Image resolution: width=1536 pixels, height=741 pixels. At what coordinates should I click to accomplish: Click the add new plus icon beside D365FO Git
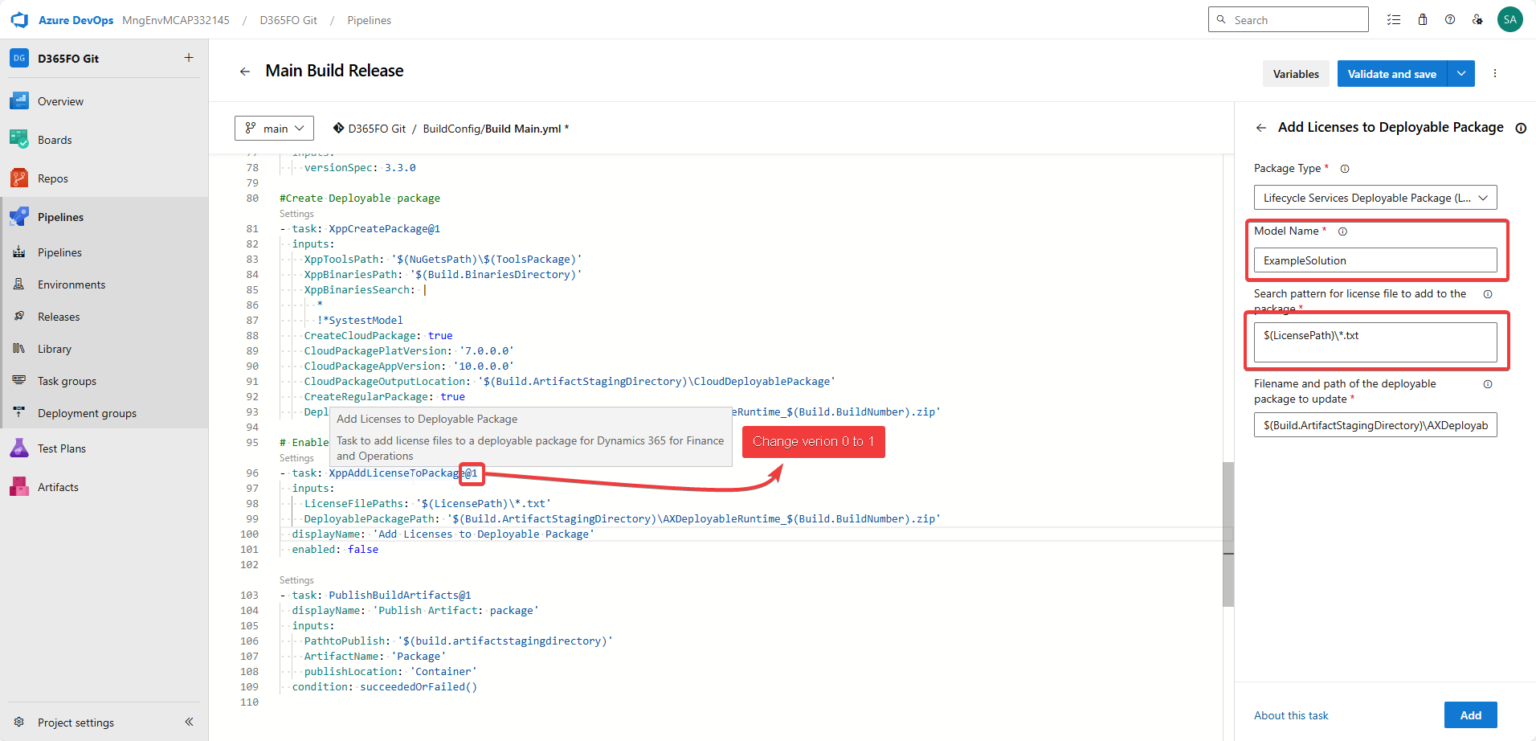188,58
